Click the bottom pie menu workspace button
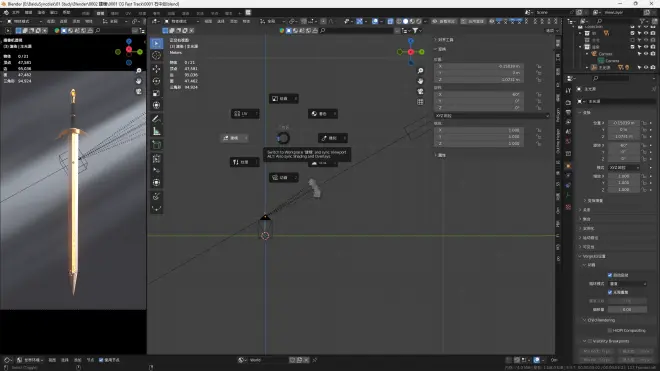Screen dimensions: 660x371 coord(284,178)
